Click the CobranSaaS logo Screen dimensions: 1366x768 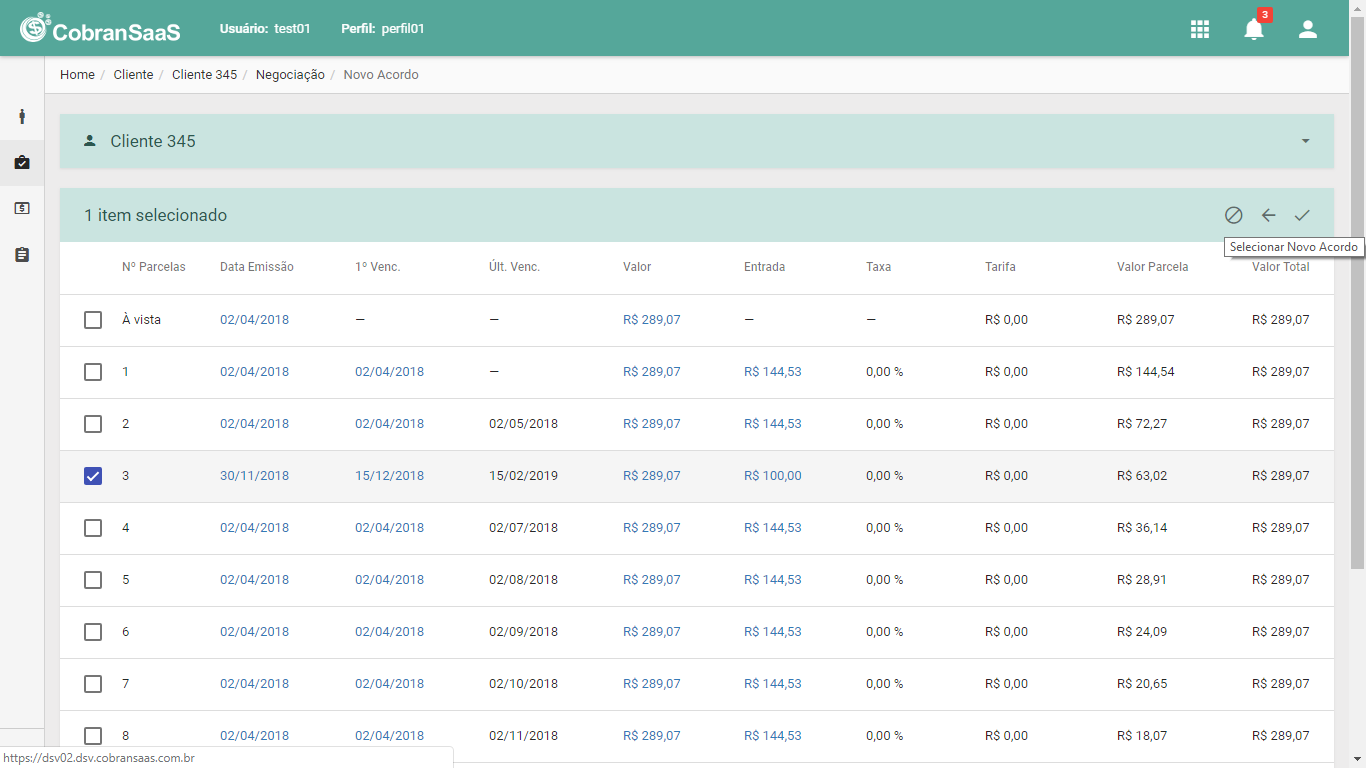100,29
